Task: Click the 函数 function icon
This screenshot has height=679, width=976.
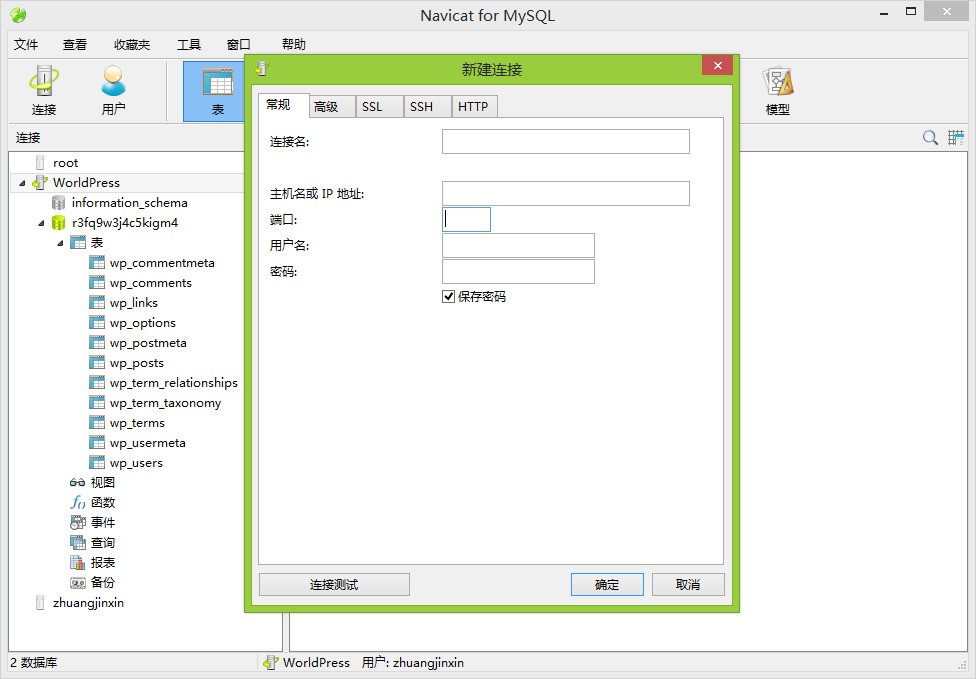Action: (78, 502)
